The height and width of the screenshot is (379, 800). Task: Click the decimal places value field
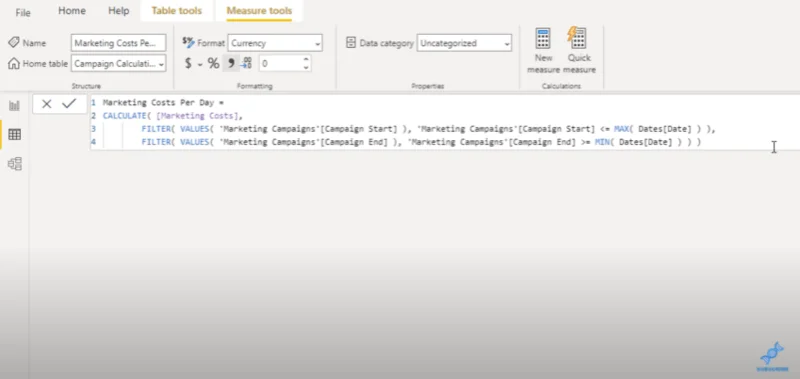tap(280, 63)
